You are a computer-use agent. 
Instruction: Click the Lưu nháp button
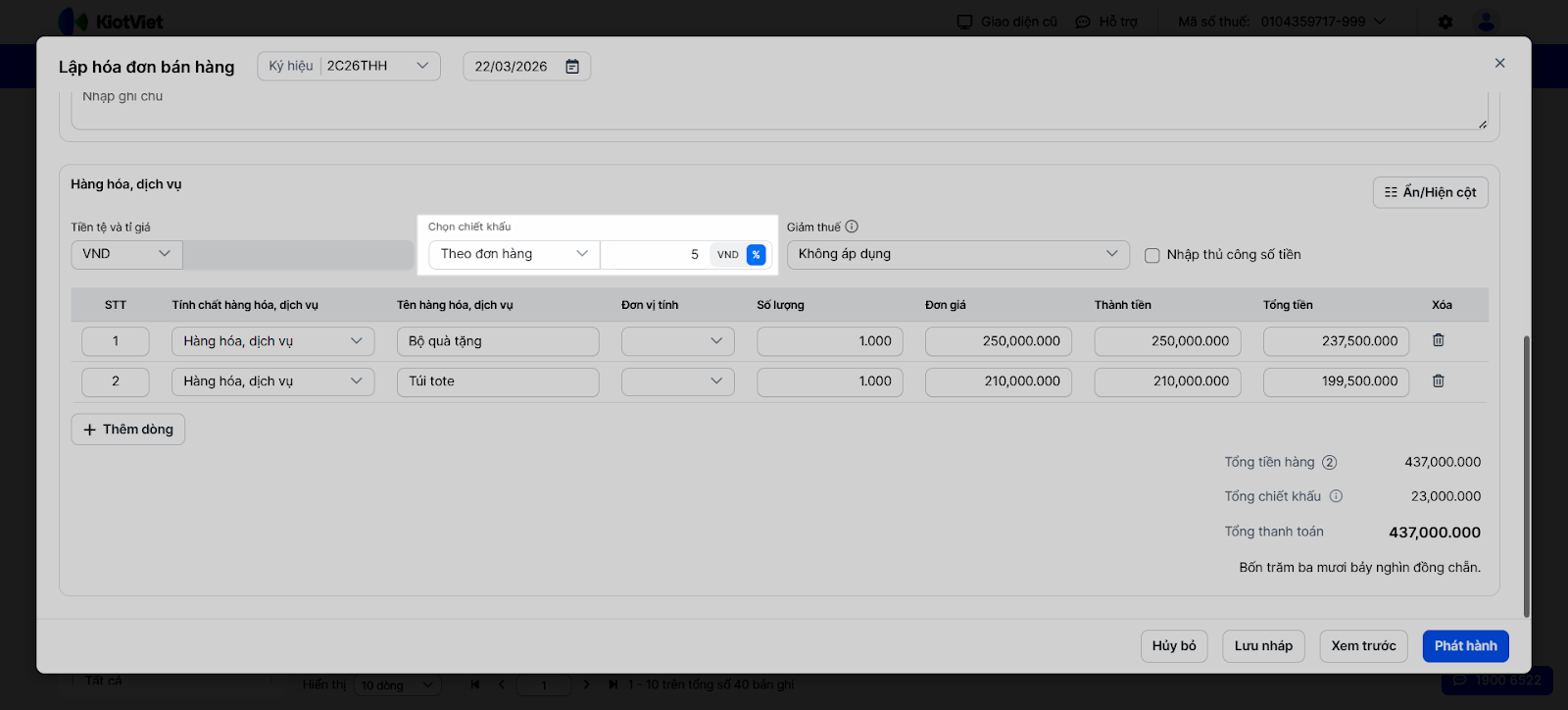click(x=1263, y=646)
